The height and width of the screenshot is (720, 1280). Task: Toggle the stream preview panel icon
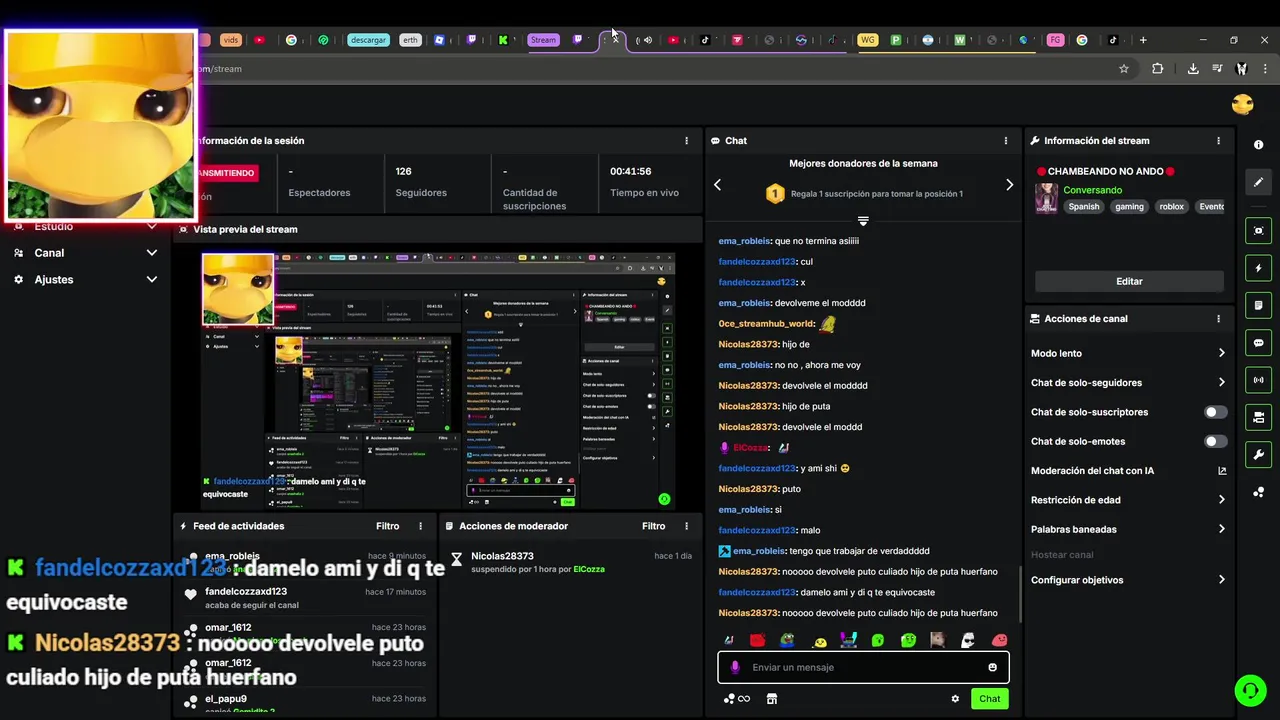coord(1258,230)
